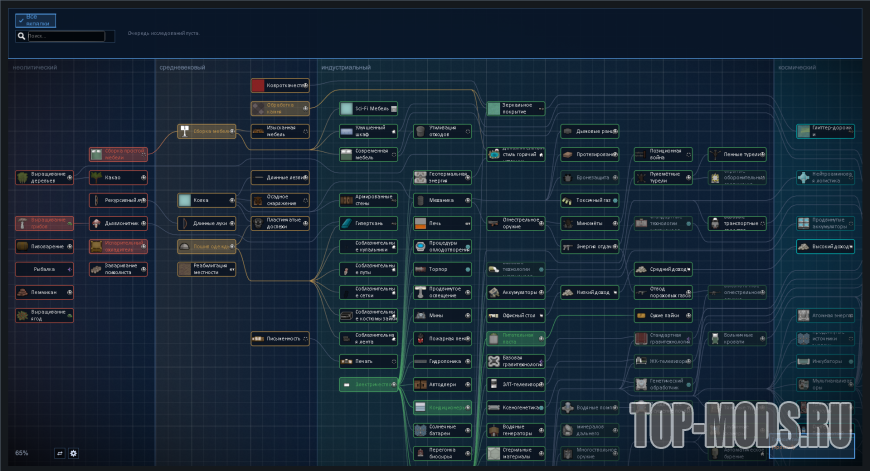The height and width of the screenshot is (471, 870).
Task: Open the Высокий доход research node
Action: 825,246
